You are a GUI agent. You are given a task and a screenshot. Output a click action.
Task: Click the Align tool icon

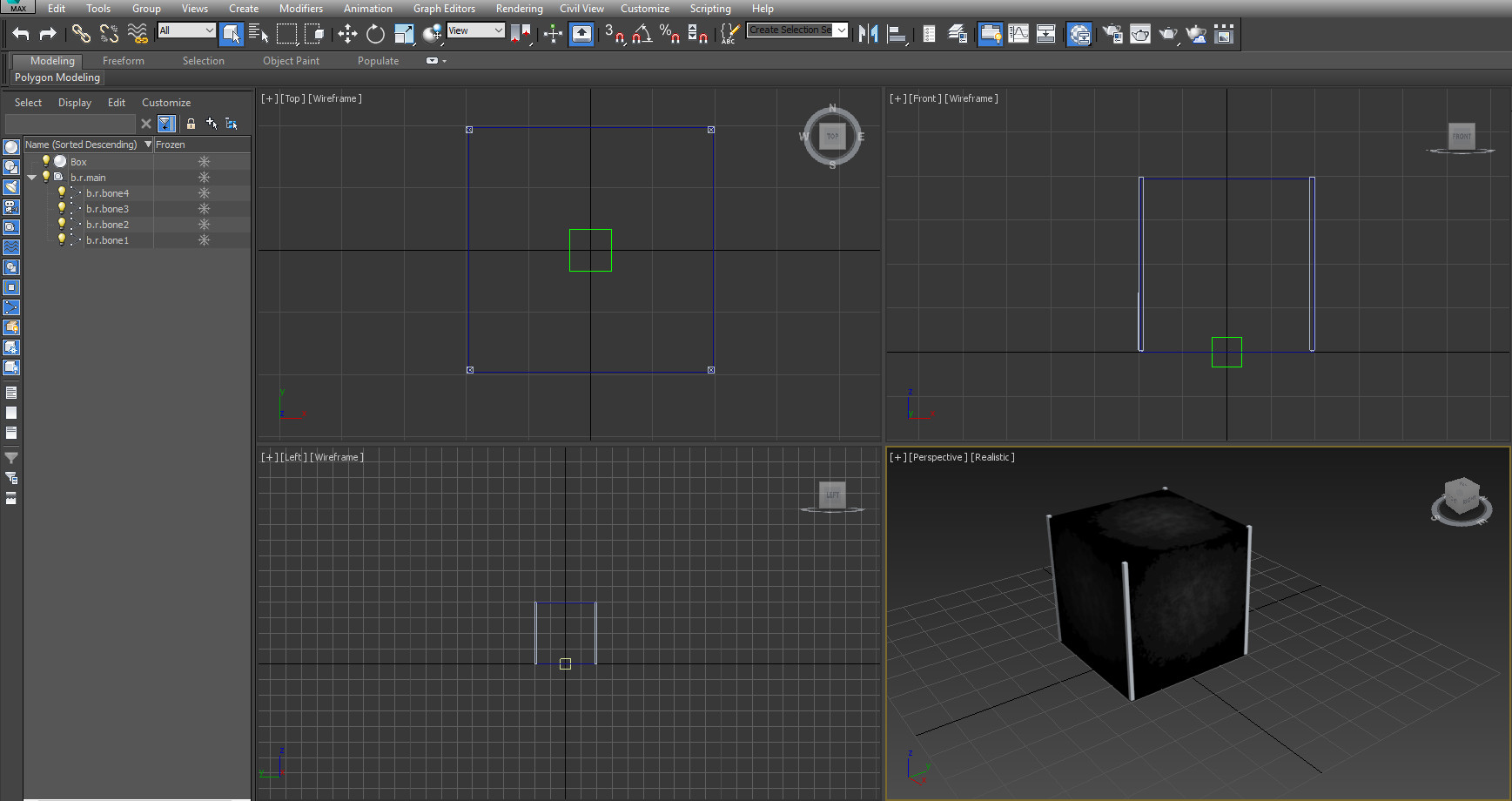click(897, 34)
